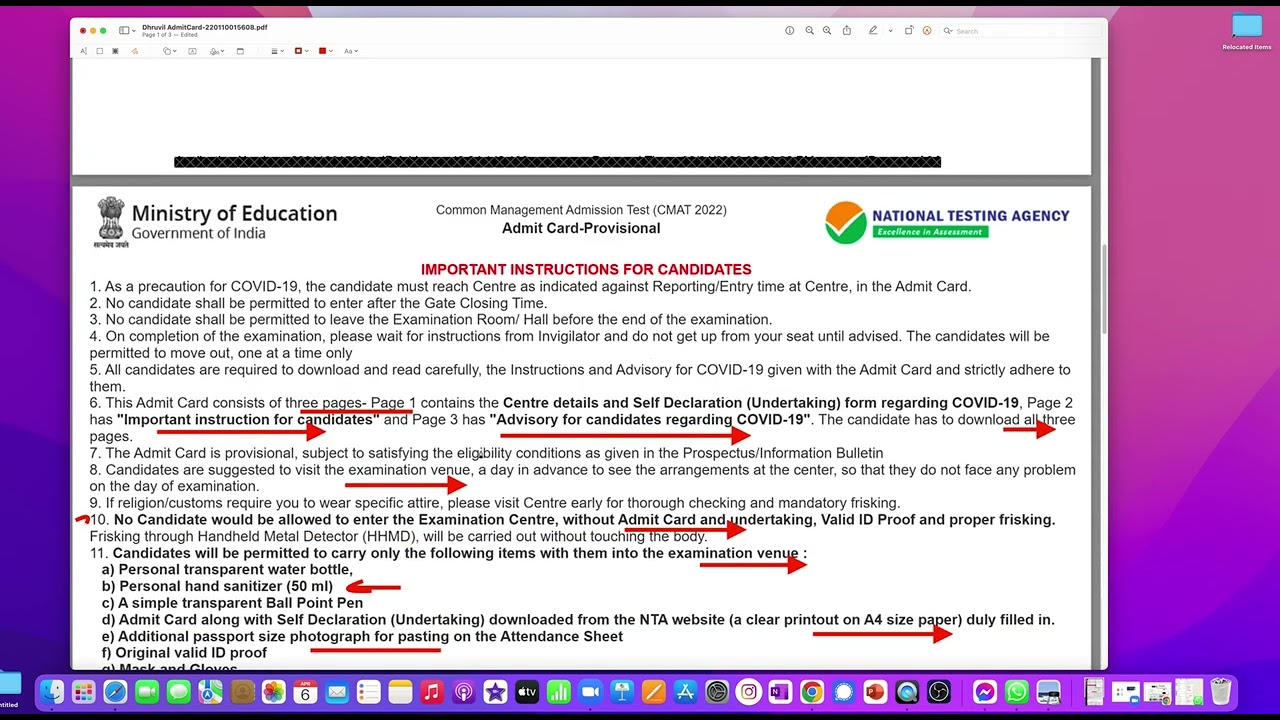Select the Redact tool in markup bar
Screen dimensions: 1280x720
pyautogui.click(x=115, y=51)
